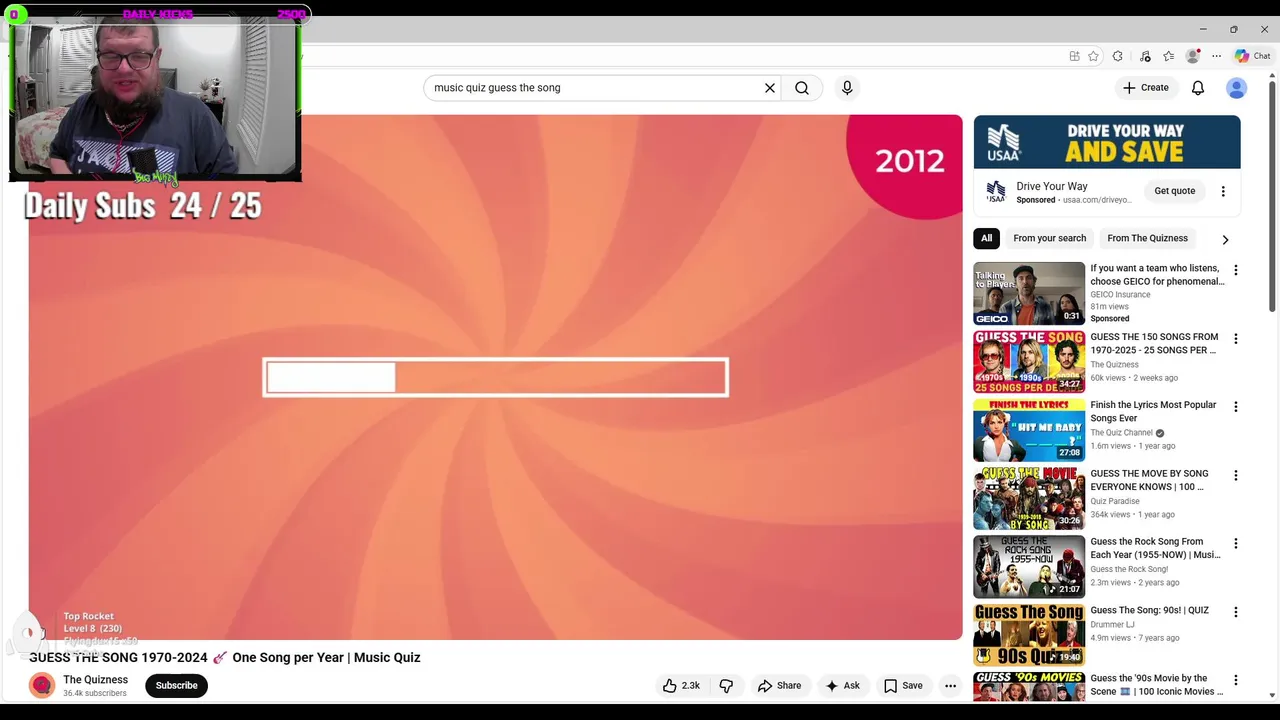Screen dimensions: 1280x720
Task: Click the search text field
Action: coord(595,88)
